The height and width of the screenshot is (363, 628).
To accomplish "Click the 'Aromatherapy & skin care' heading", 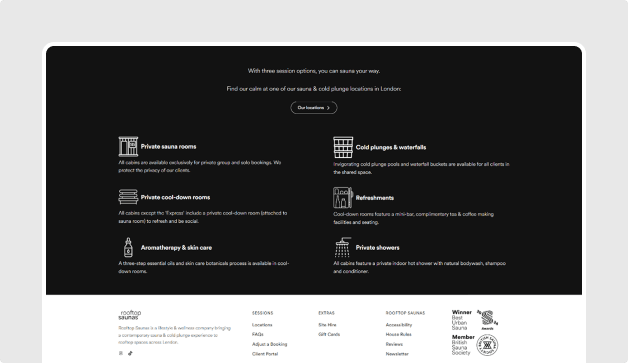I will [176, 248].
